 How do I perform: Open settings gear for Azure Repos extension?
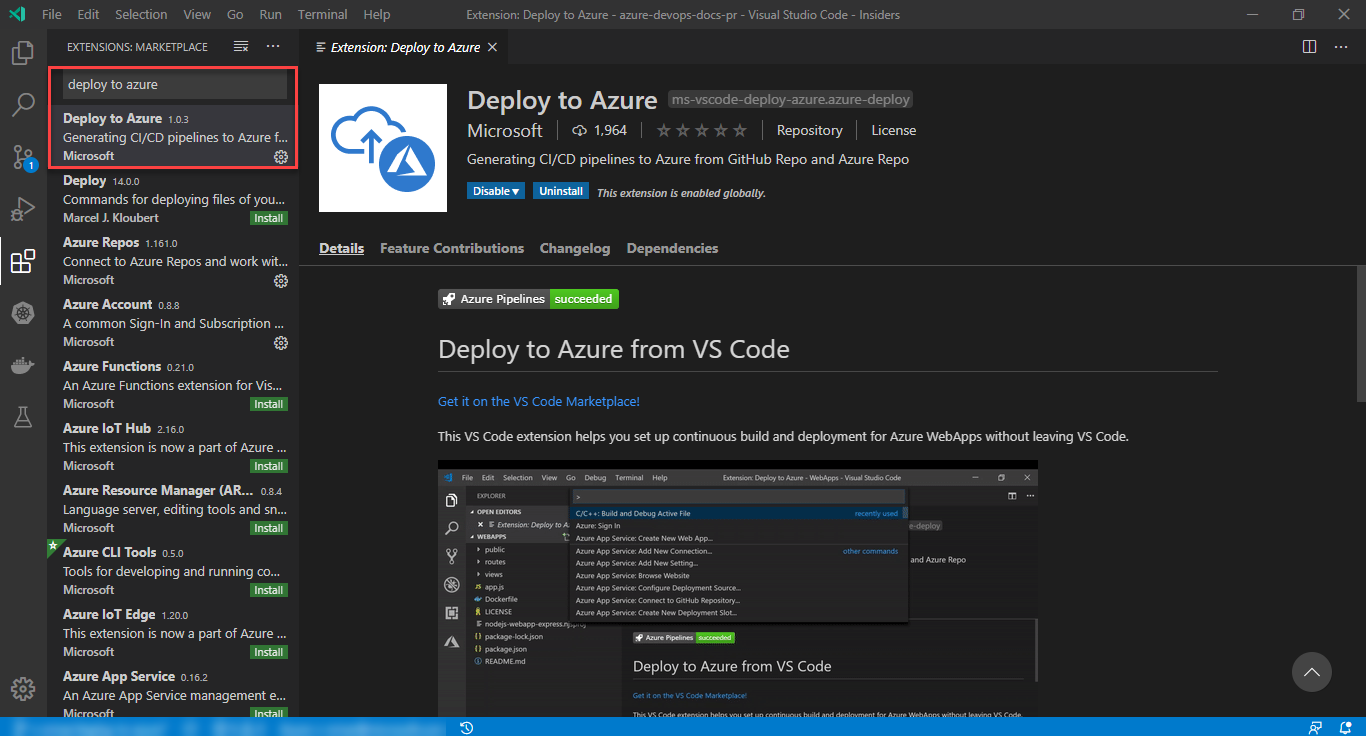click(281, 281)
